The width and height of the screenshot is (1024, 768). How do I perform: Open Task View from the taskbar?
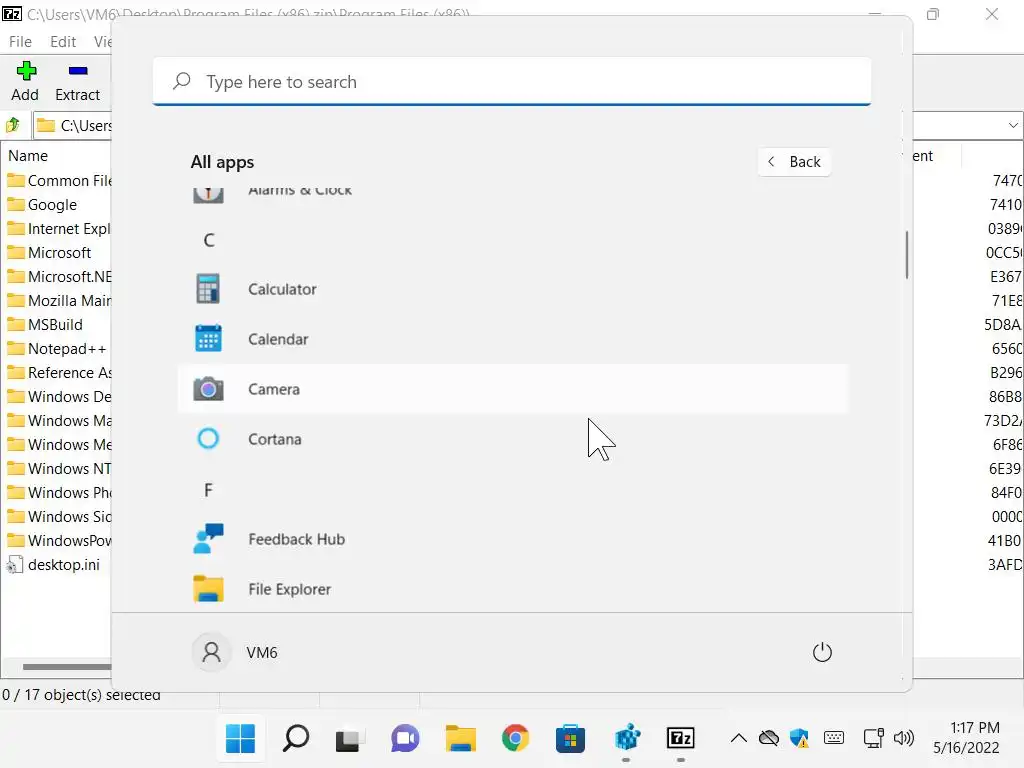coord(347,739)
